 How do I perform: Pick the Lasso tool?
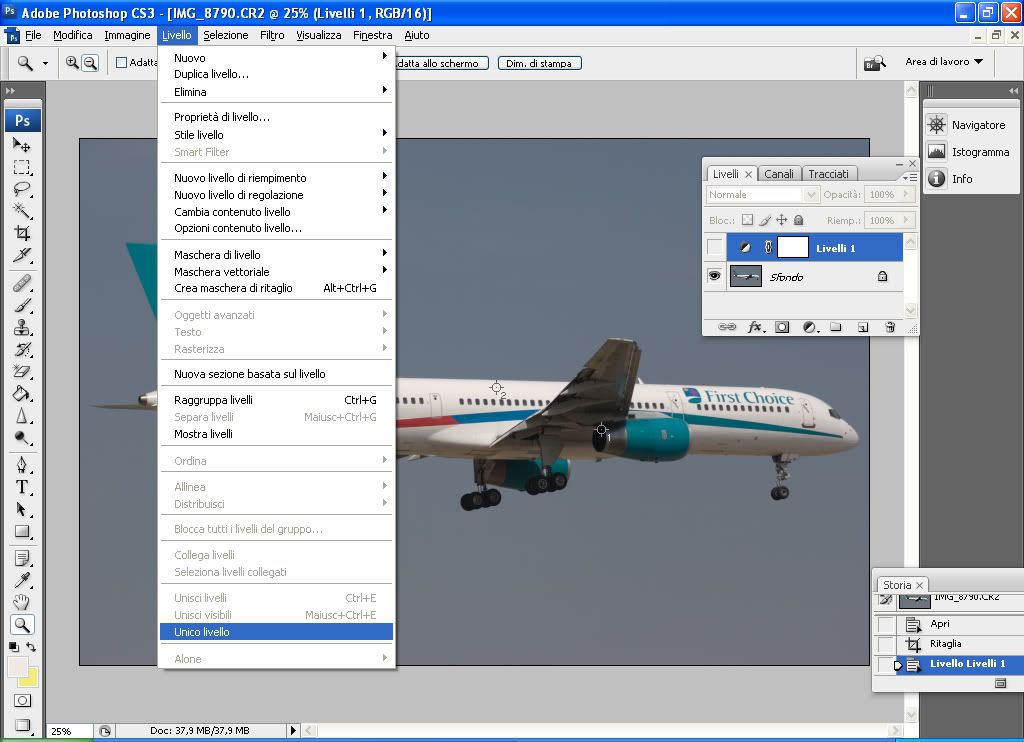22,188
